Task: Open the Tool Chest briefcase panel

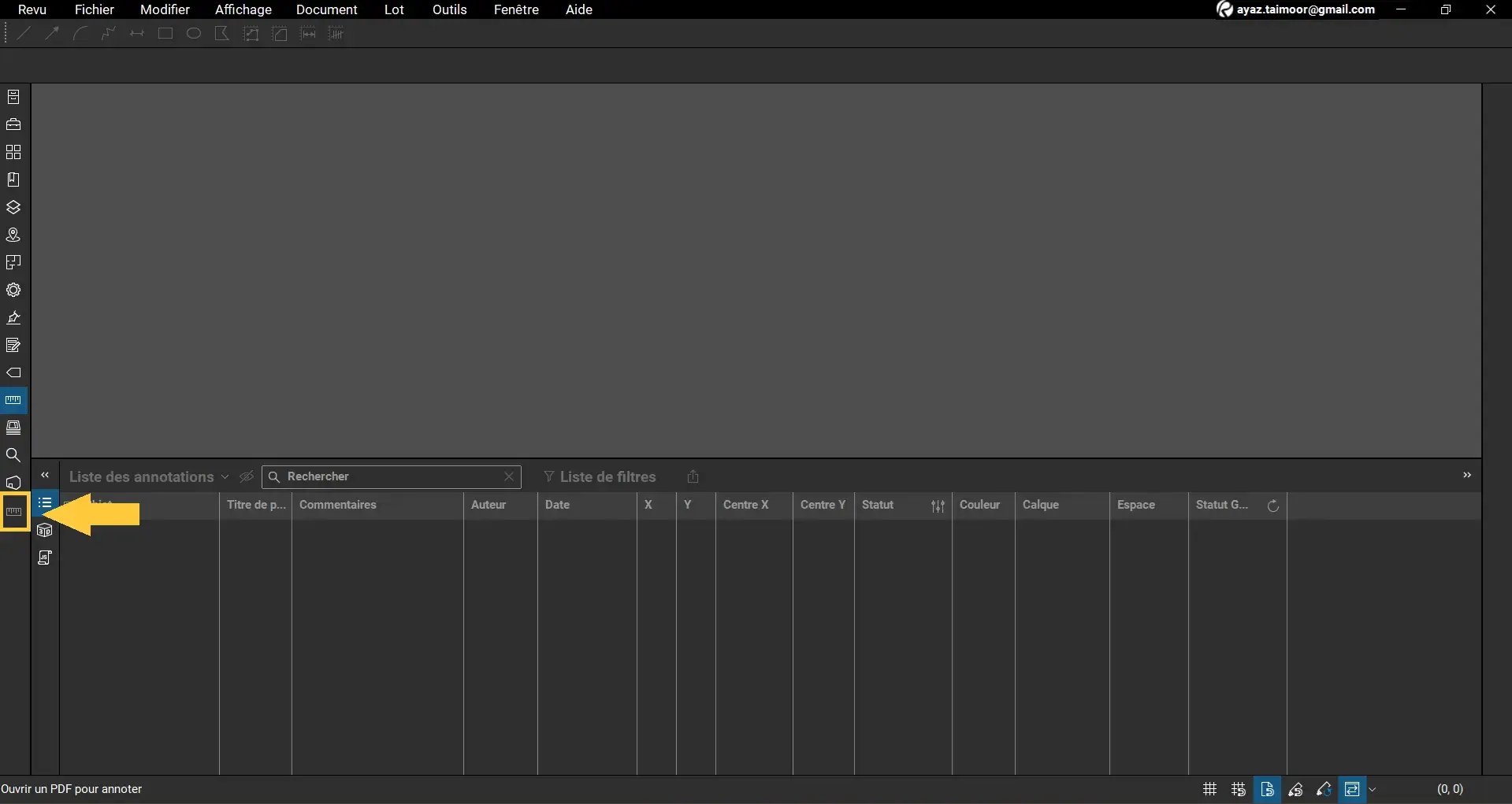Action: click(x=13, y=124)
